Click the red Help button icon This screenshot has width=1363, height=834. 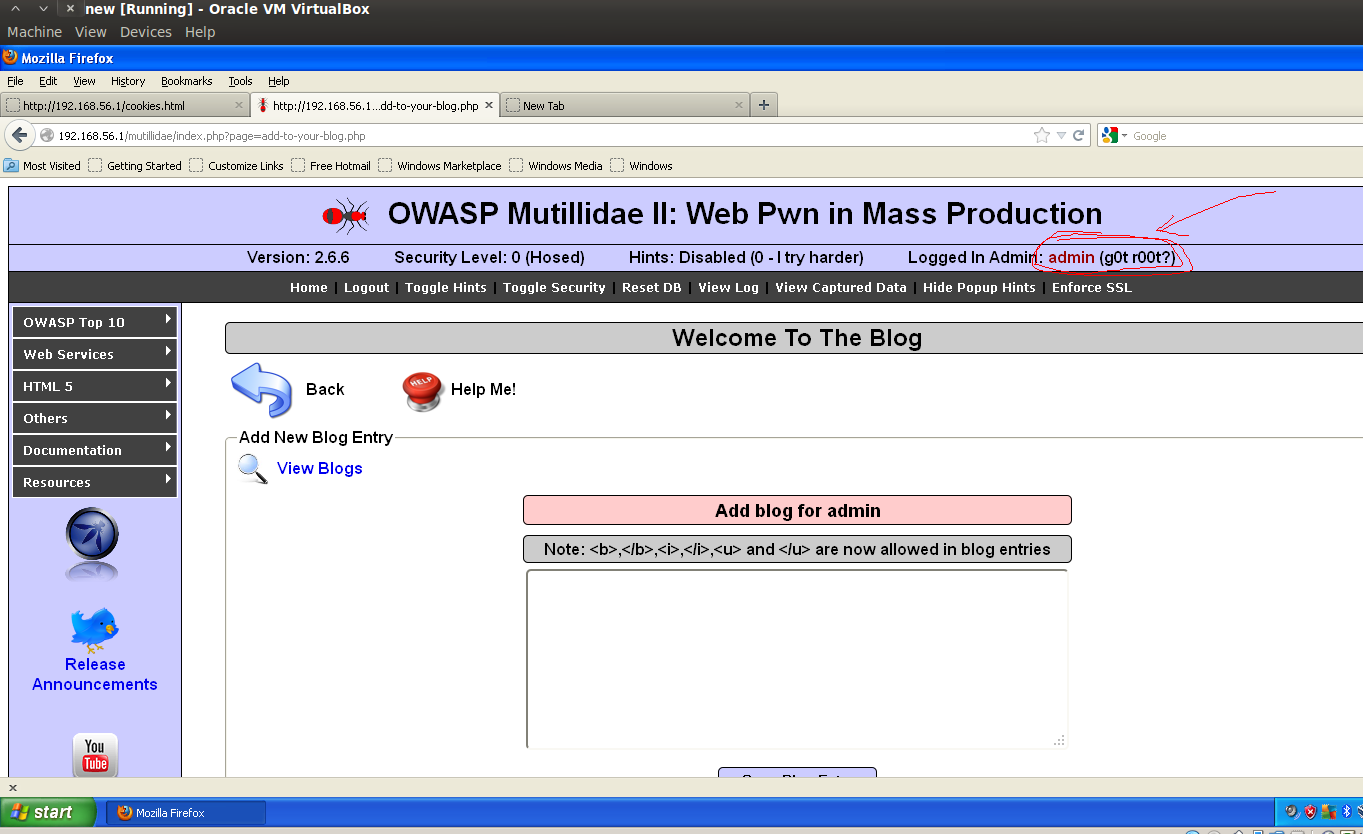coord(422,391)
